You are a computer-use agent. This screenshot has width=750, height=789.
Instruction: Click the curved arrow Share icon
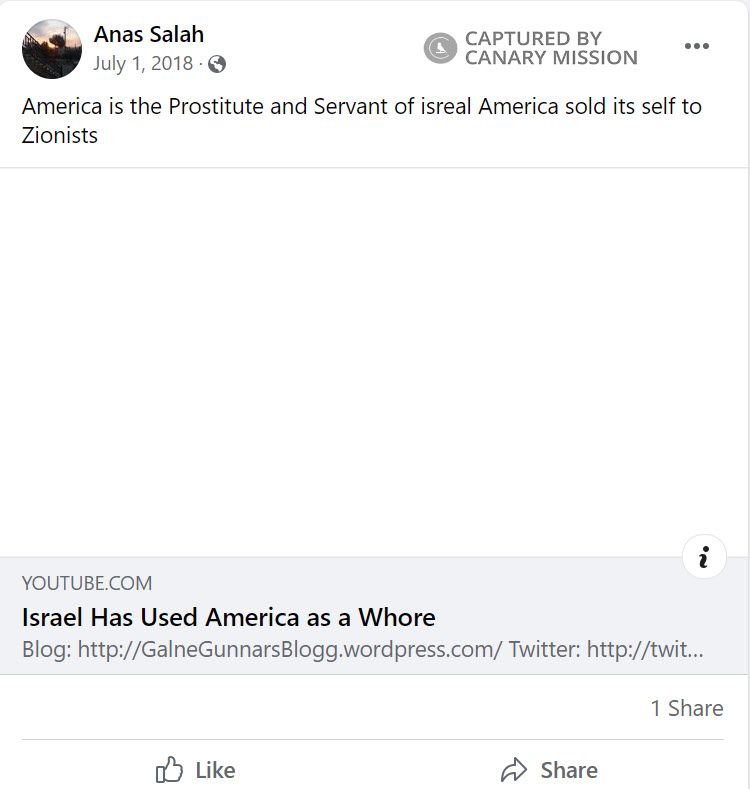coord(514,770)
